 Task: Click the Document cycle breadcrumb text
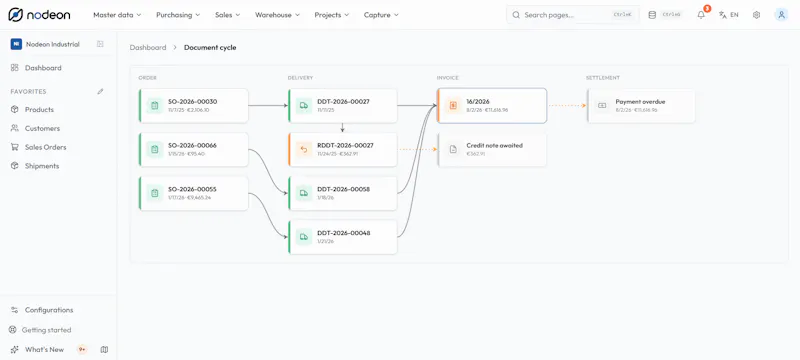[210, 47]
